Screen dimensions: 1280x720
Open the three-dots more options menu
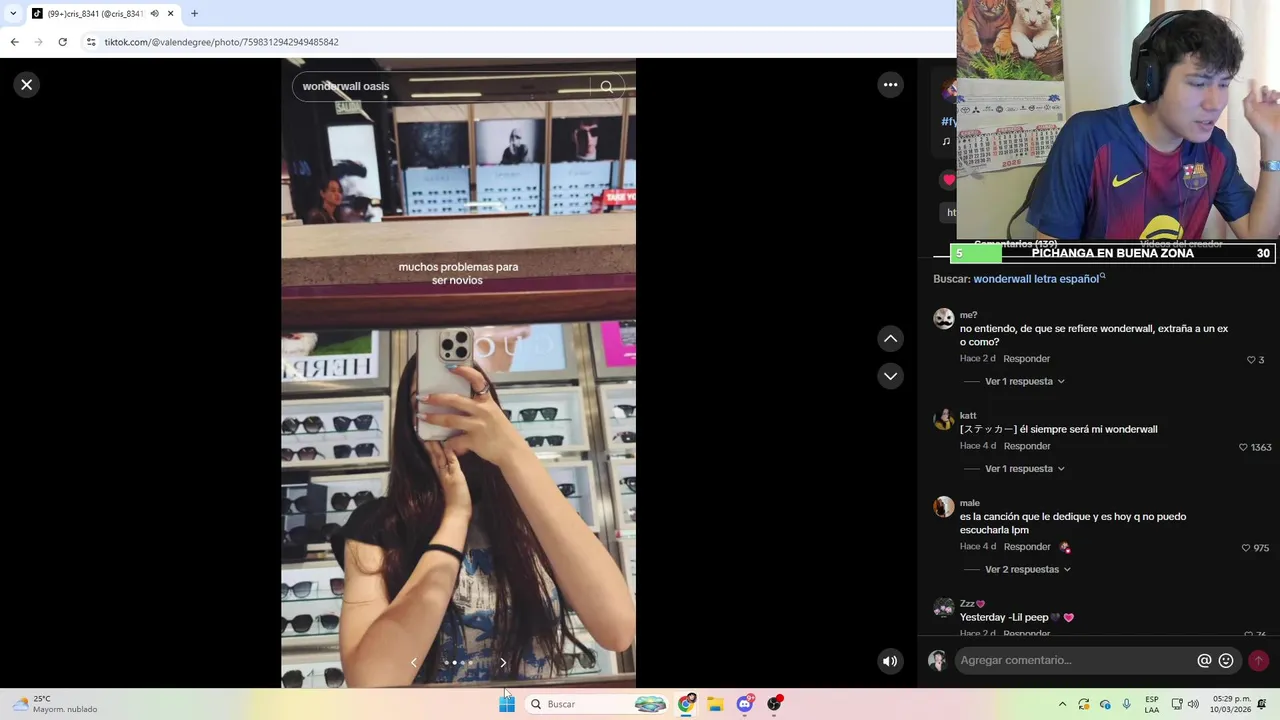(890, 85)
